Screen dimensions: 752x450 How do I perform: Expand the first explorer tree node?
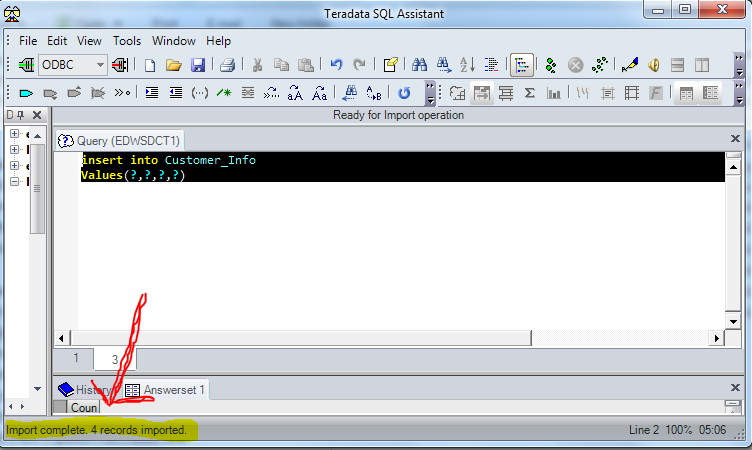14,134
